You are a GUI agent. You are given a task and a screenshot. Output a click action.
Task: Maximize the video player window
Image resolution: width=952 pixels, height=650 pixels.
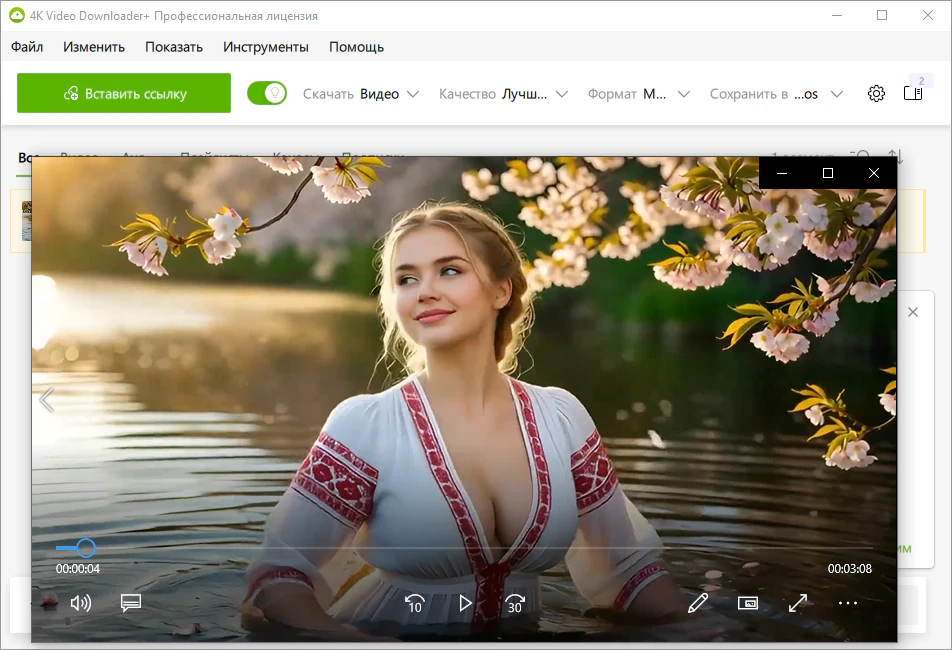pyautogui.click(x=828, y=173)
